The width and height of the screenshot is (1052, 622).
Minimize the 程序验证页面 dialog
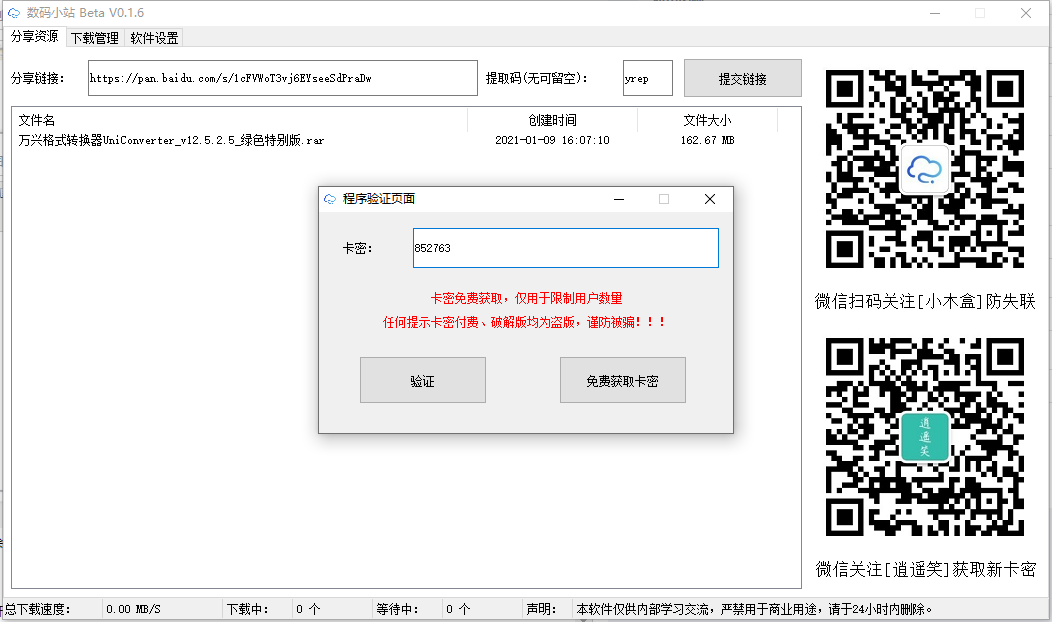click(x=619, y=199)
